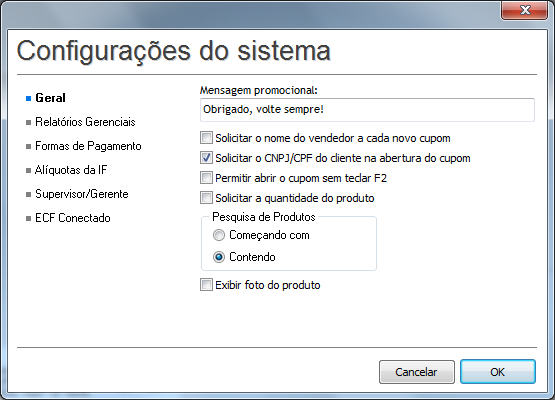Click the blue bullet icon beside Geral
This screenshot has height=400, width=555.
coord(29,98)
